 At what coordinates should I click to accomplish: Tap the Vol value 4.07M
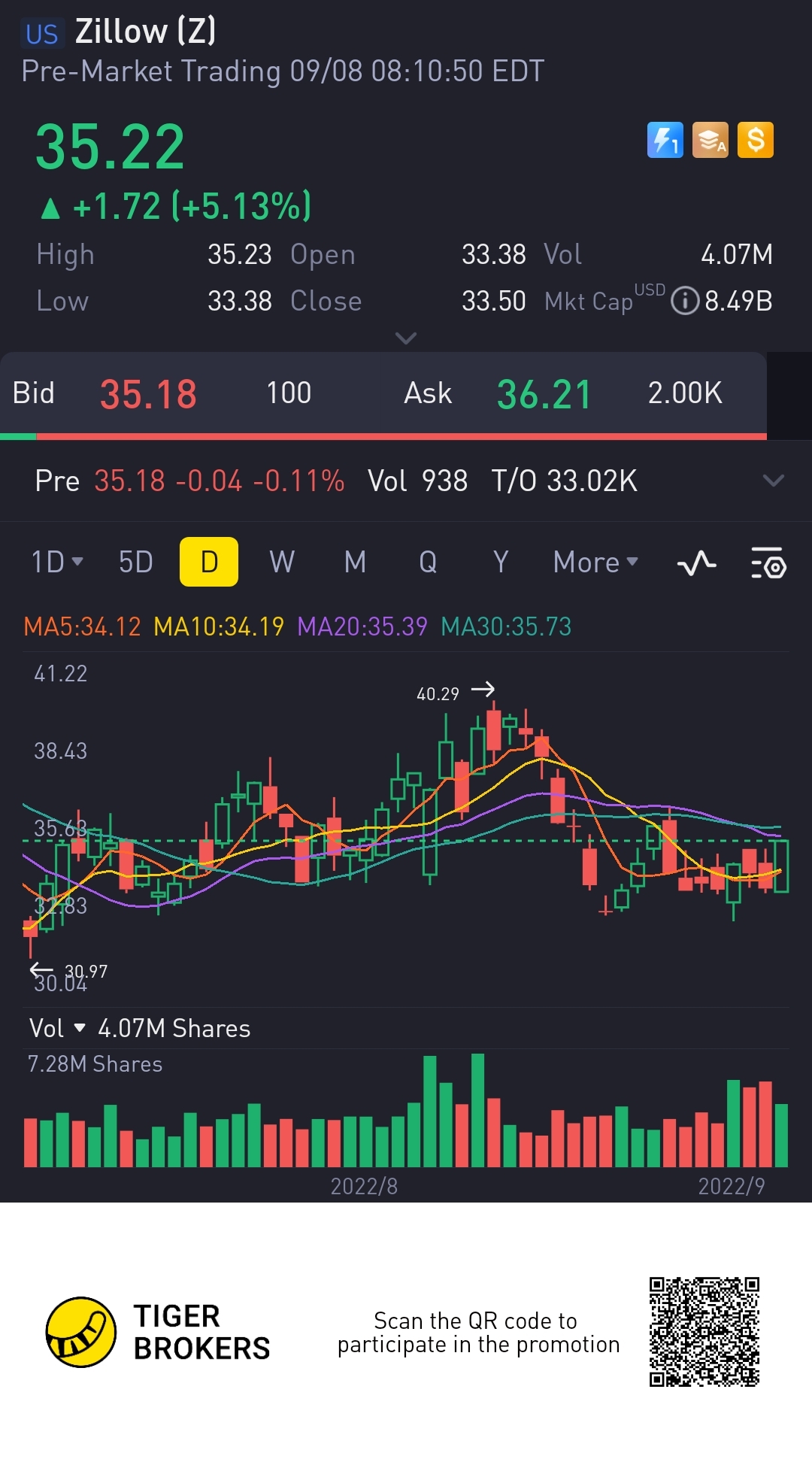coord(737,254)
